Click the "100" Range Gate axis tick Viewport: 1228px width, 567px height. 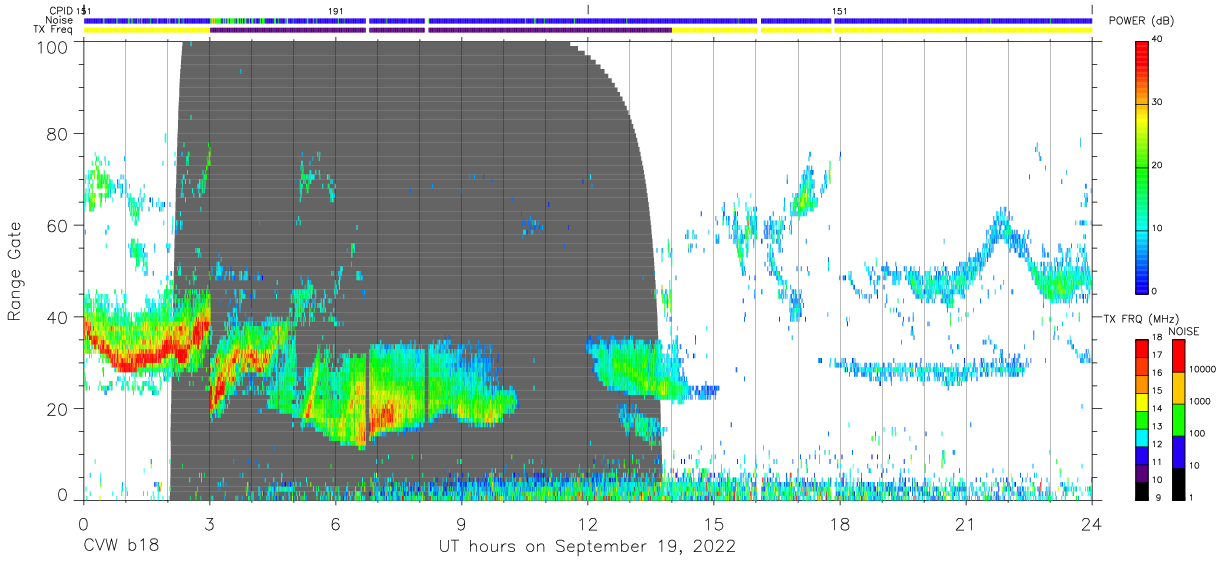click(x=53, y=46)
